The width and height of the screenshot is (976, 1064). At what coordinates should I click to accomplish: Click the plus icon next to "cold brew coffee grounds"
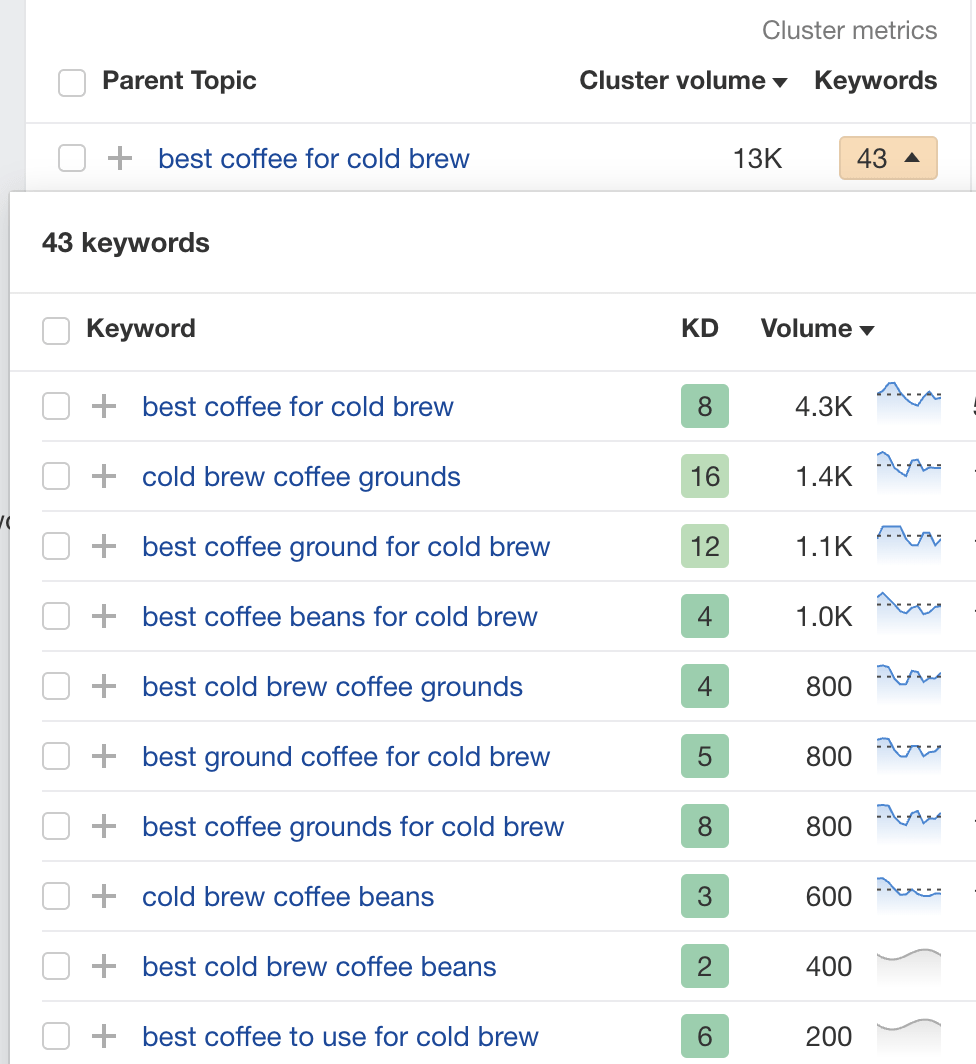click(x=104, y=477)
